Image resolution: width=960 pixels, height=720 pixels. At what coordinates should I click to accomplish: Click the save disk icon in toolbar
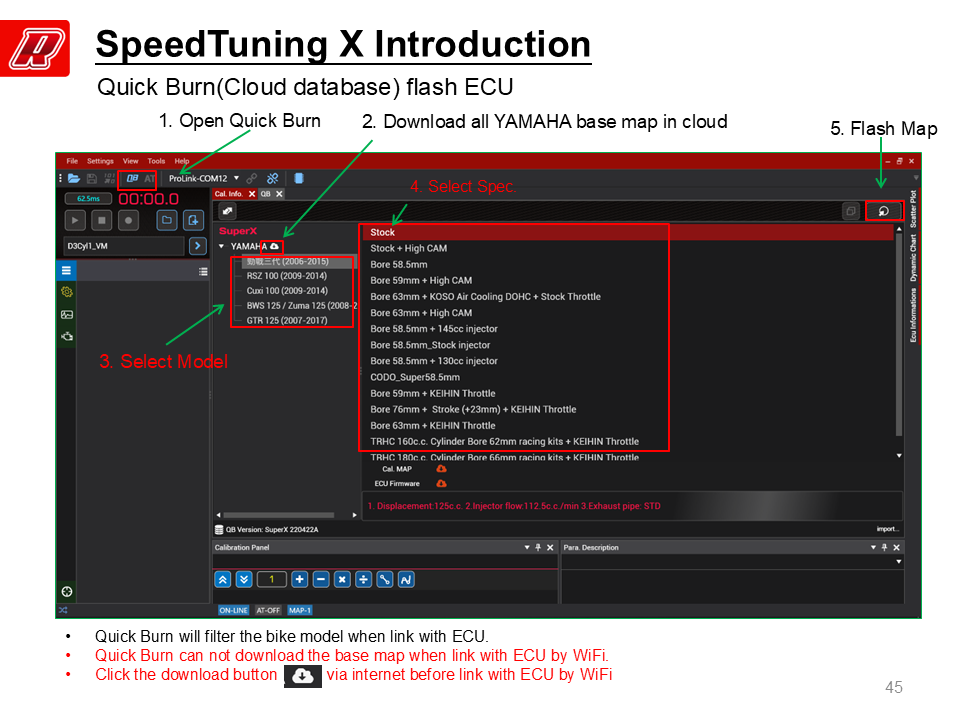(x=92, y=179)
